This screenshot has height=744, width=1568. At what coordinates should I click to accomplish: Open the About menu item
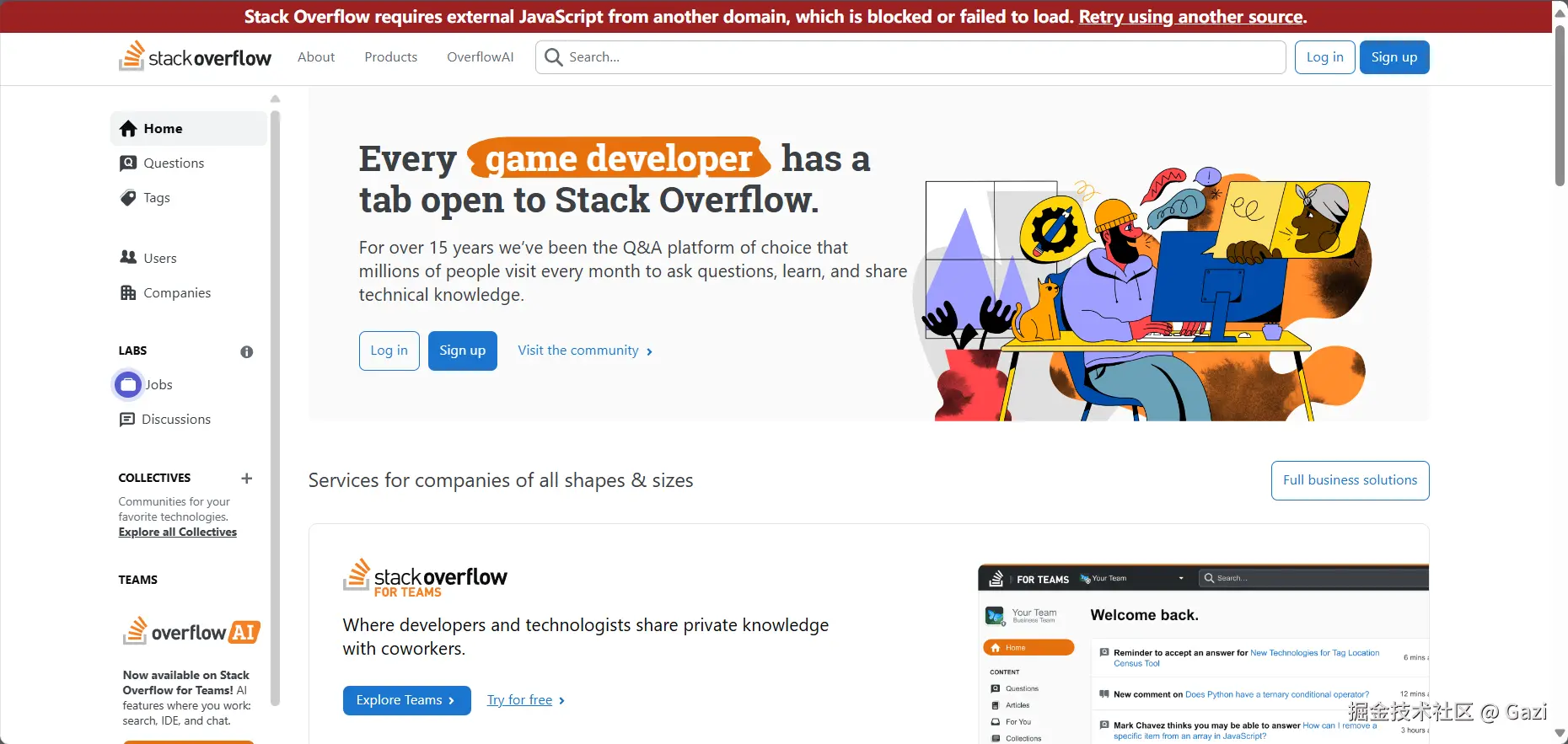316,57
